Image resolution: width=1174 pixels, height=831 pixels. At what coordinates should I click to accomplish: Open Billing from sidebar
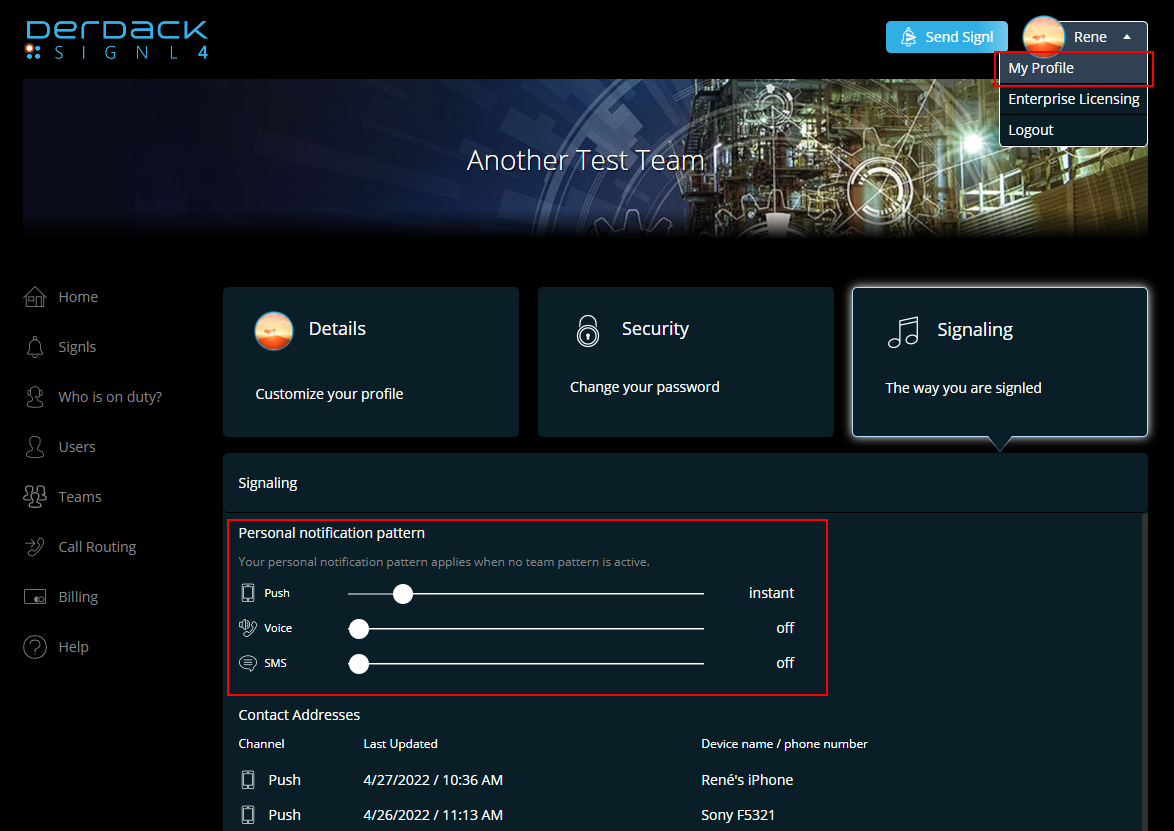click(x=78, y=597)
